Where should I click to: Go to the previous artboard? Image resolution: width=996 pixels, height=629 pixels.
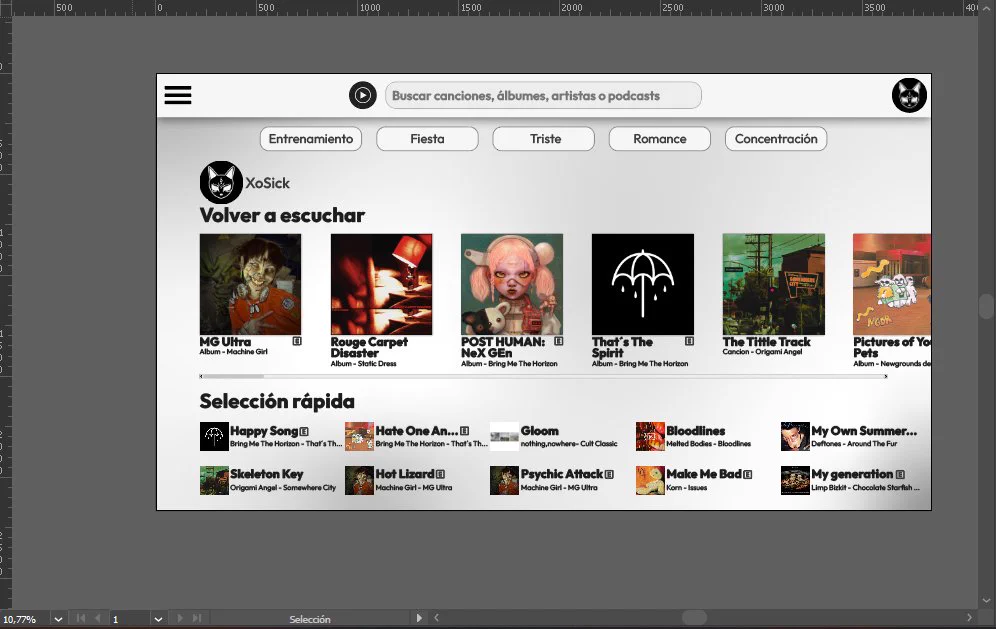(97, 618)
